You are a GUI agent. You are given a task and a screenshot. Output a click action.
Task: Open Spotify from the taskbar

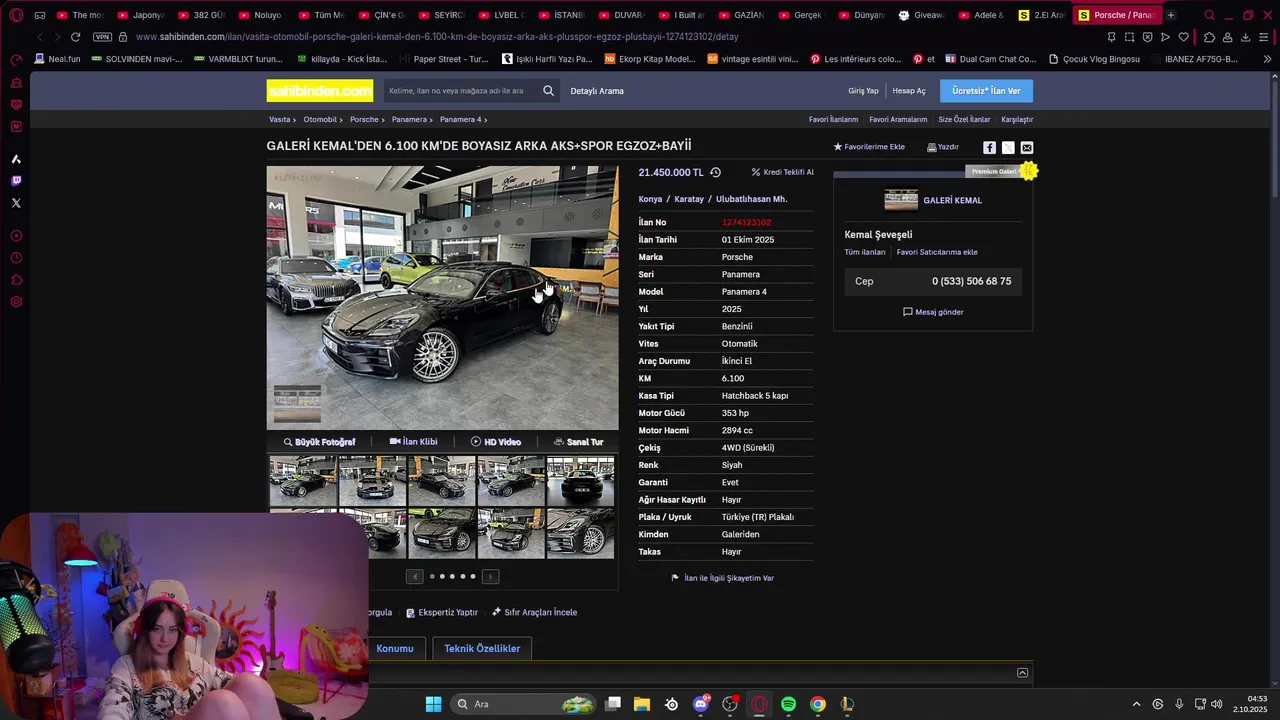pos(788,704)
